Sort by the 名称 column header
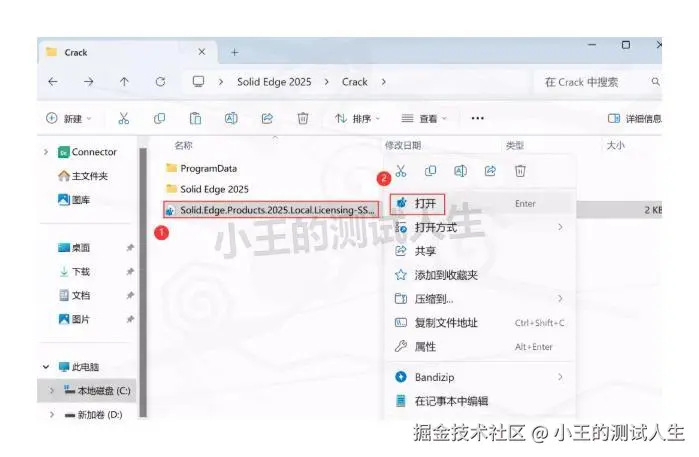The width and height of the screenshot is (699, 457). (x=183, y=145)
